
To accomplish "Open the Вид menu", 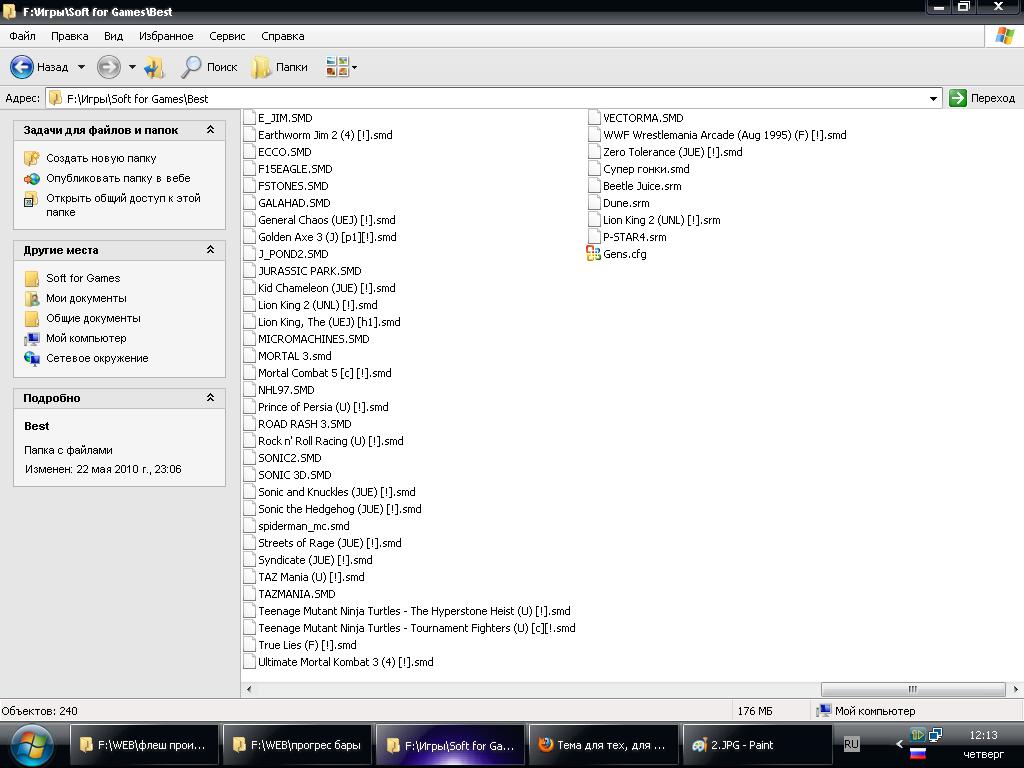I will click(x=113, y=36).
